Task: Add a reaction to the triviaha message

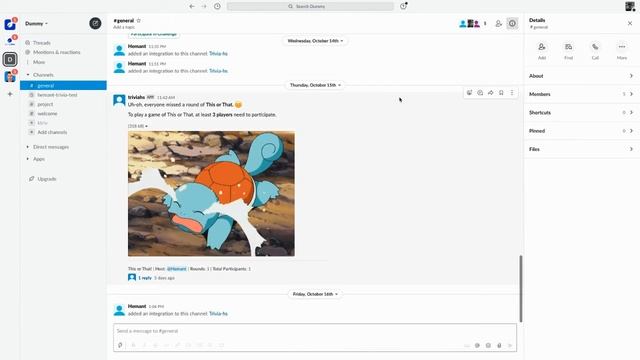Action: click(469, 93)
